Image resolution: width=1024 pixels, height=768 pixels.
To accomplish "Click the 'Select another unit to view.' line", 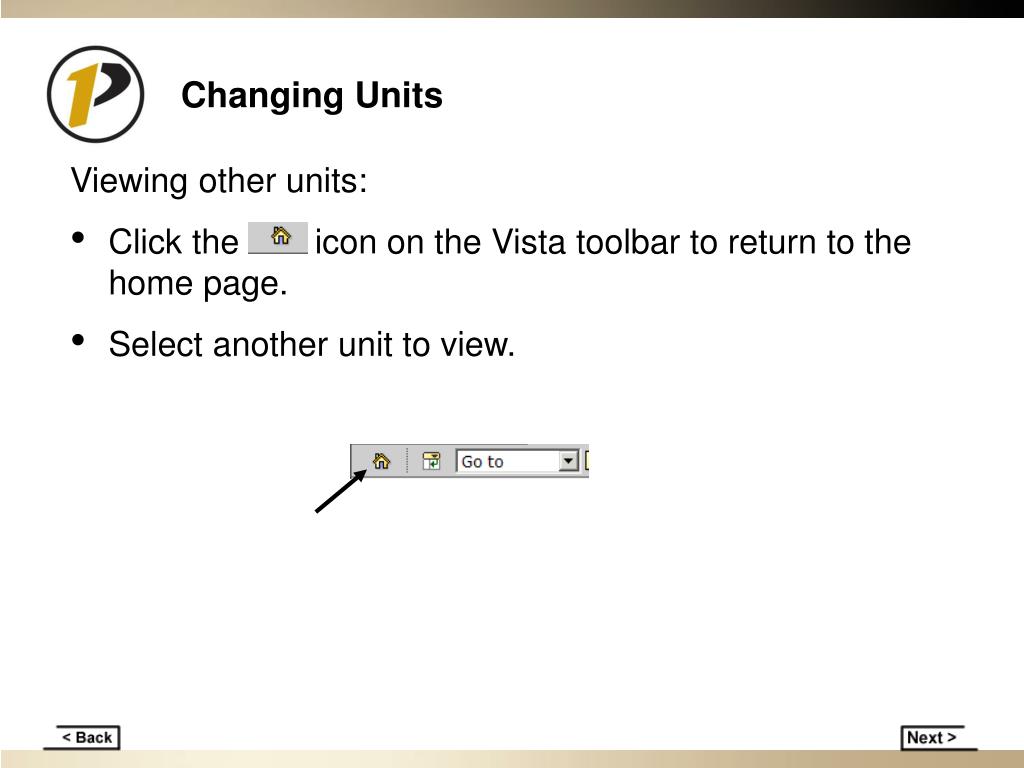I will 312,344.
